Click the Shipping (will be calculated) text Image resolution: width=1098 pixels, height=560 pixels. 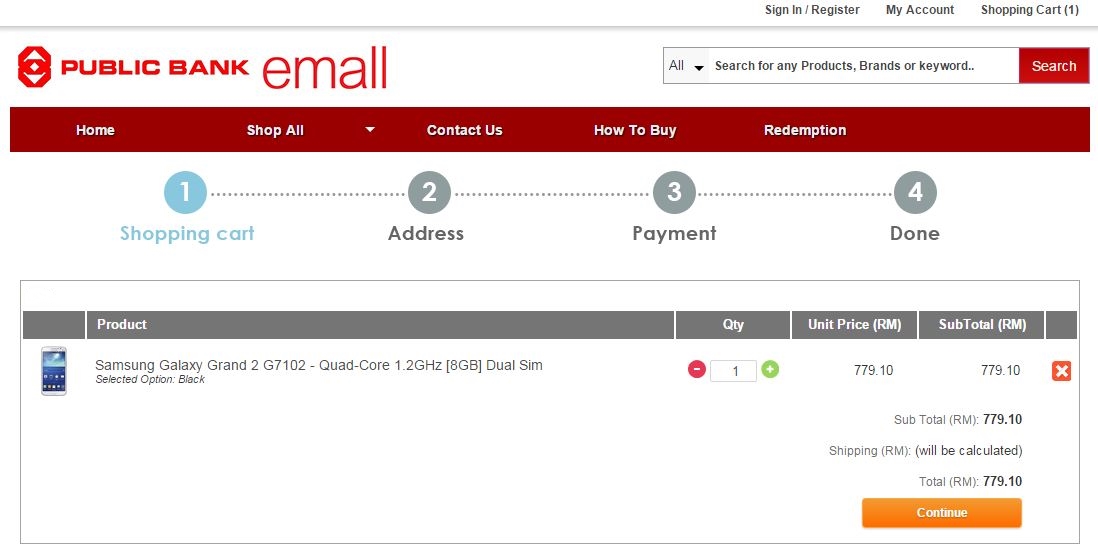[926, 450]
